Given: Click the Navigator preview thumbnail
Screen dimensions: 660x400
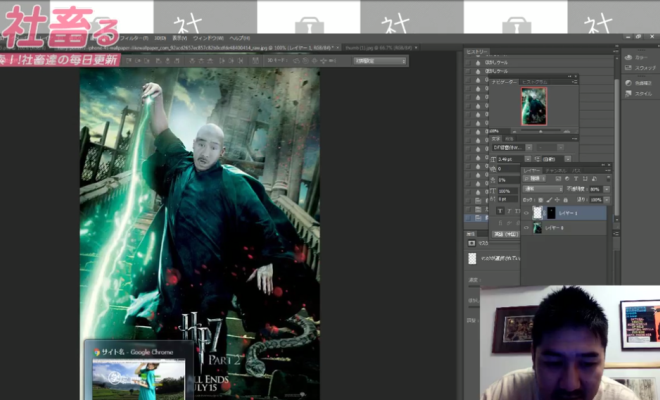Looking at the screenshot, I should [x=533, y=106].
